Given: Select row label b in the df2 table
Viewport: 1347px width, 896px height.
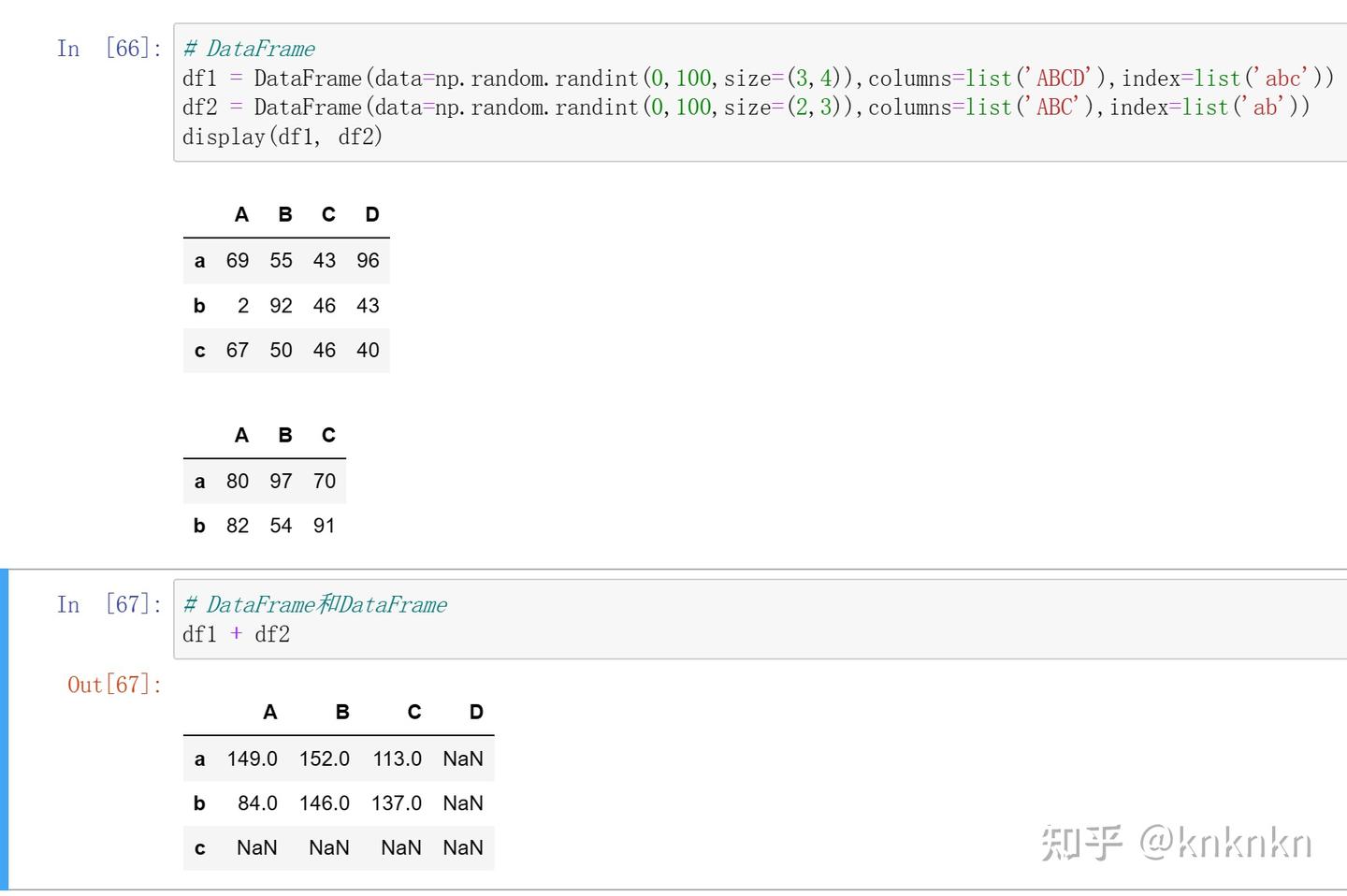Looking at the screenshot, I should (x=198, y=526).
